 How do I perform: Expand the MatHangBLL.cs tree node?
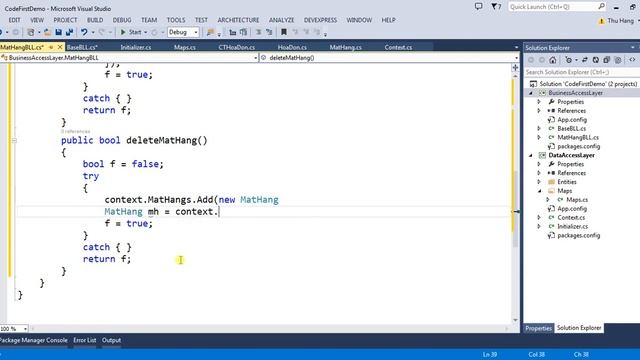[539, 138]
